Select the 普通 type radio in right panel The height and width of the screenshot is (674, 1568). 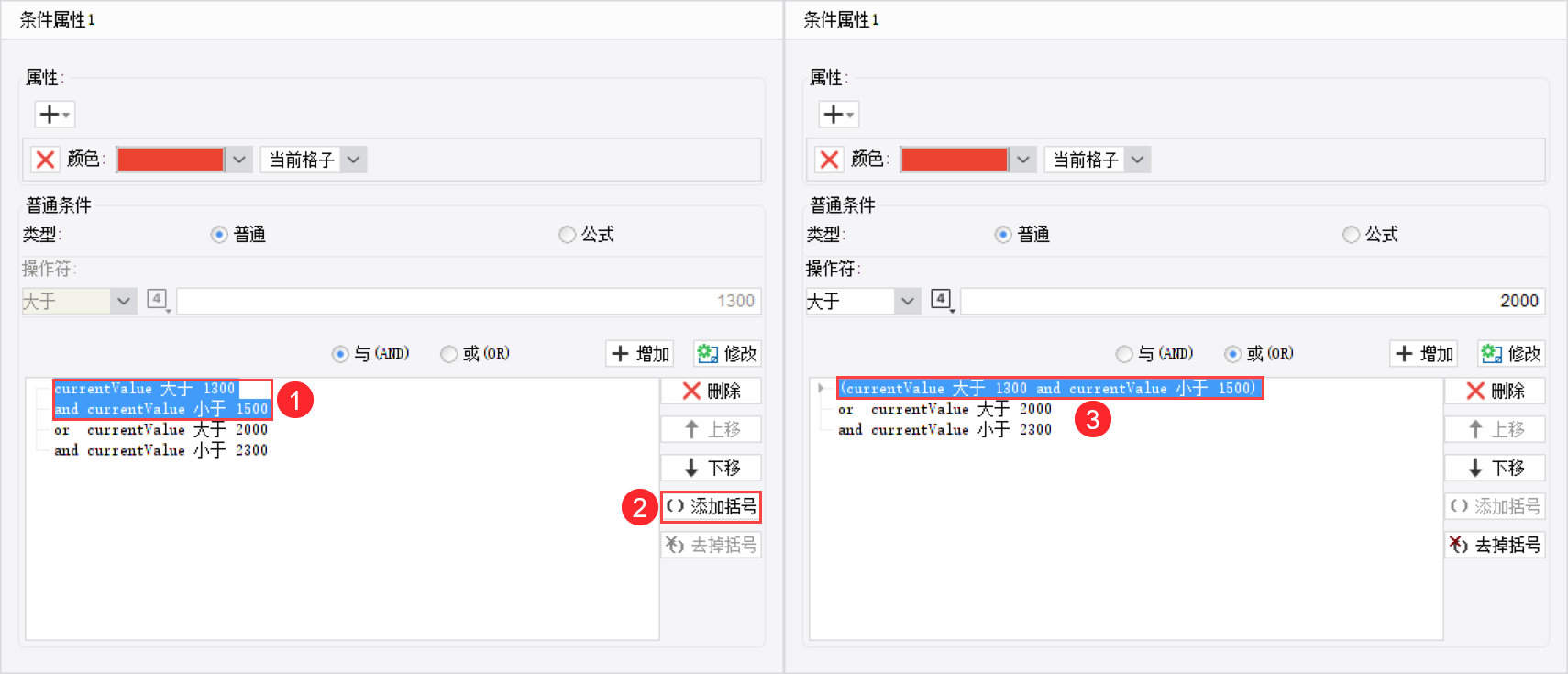[1003, 235]
